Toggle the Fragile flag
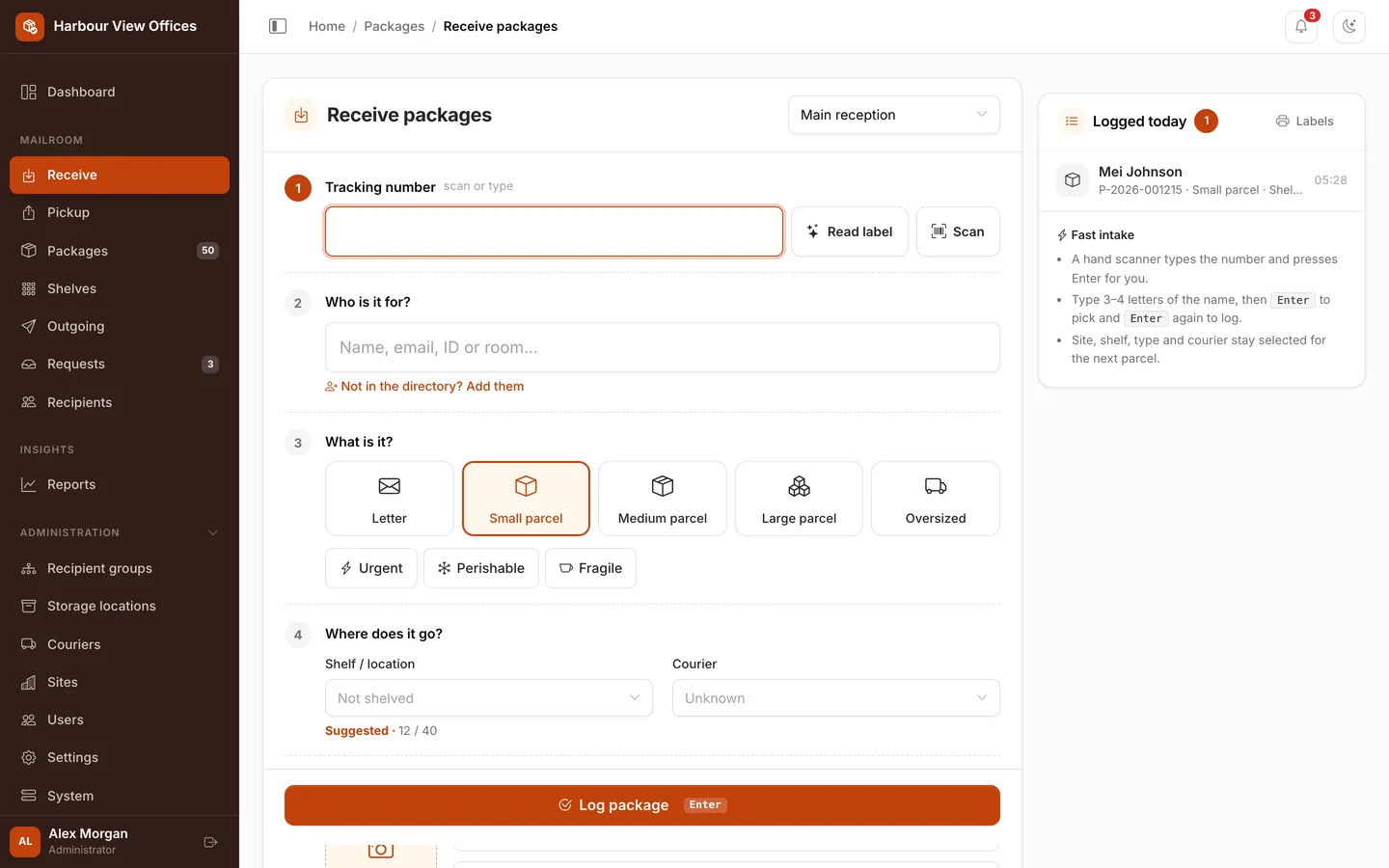 coord(590,568)
